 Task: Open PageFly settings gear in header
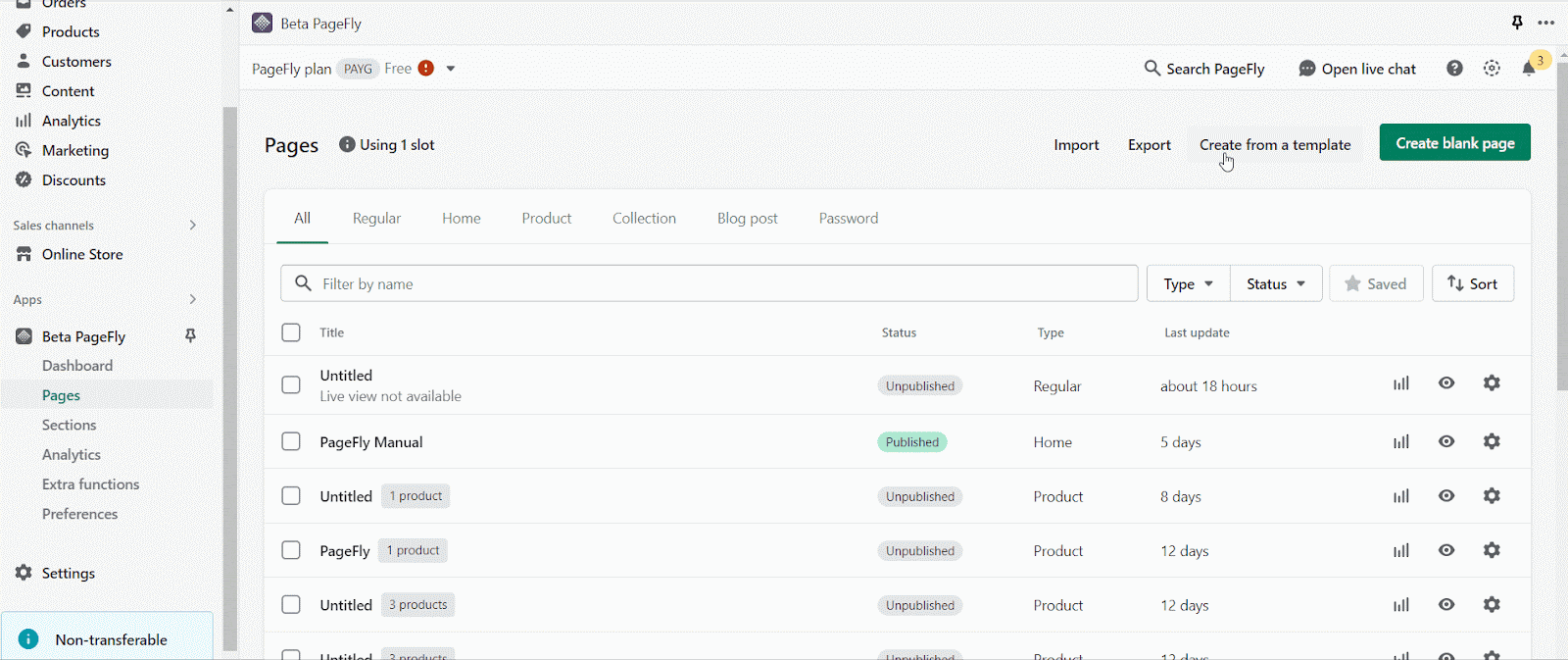click(x=1492, y=69)
